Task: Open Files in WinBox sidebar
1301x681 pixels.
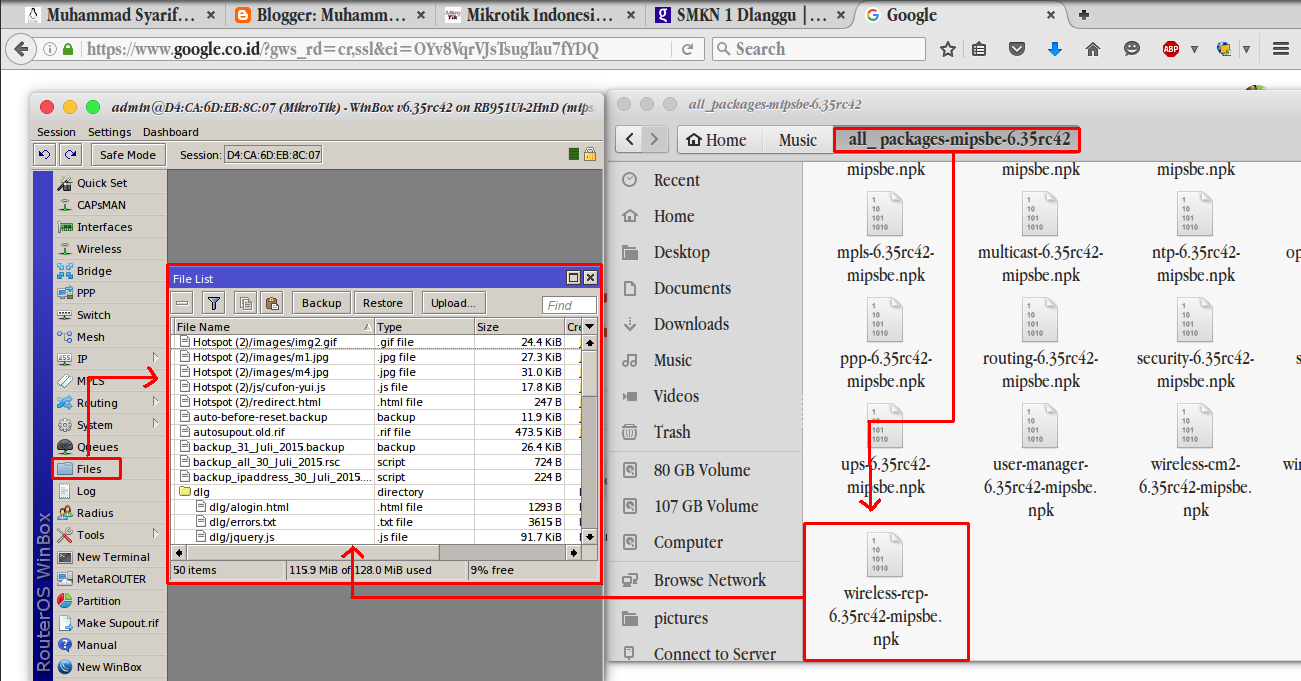Action: coord(88,469)
